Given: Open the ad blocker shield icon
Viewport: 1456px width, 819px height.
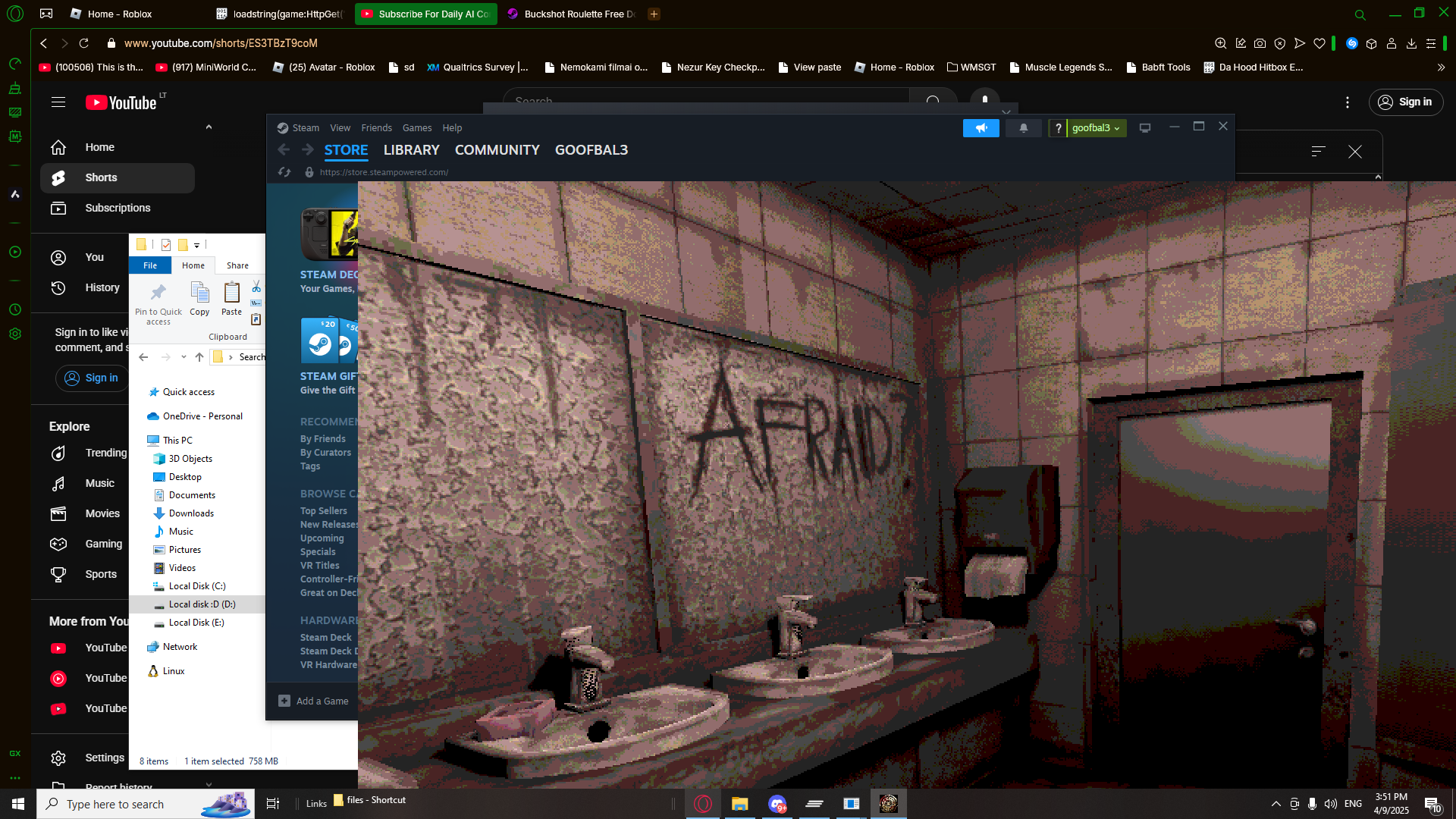Looking at the screenshot, I should tap(1280, 43).
